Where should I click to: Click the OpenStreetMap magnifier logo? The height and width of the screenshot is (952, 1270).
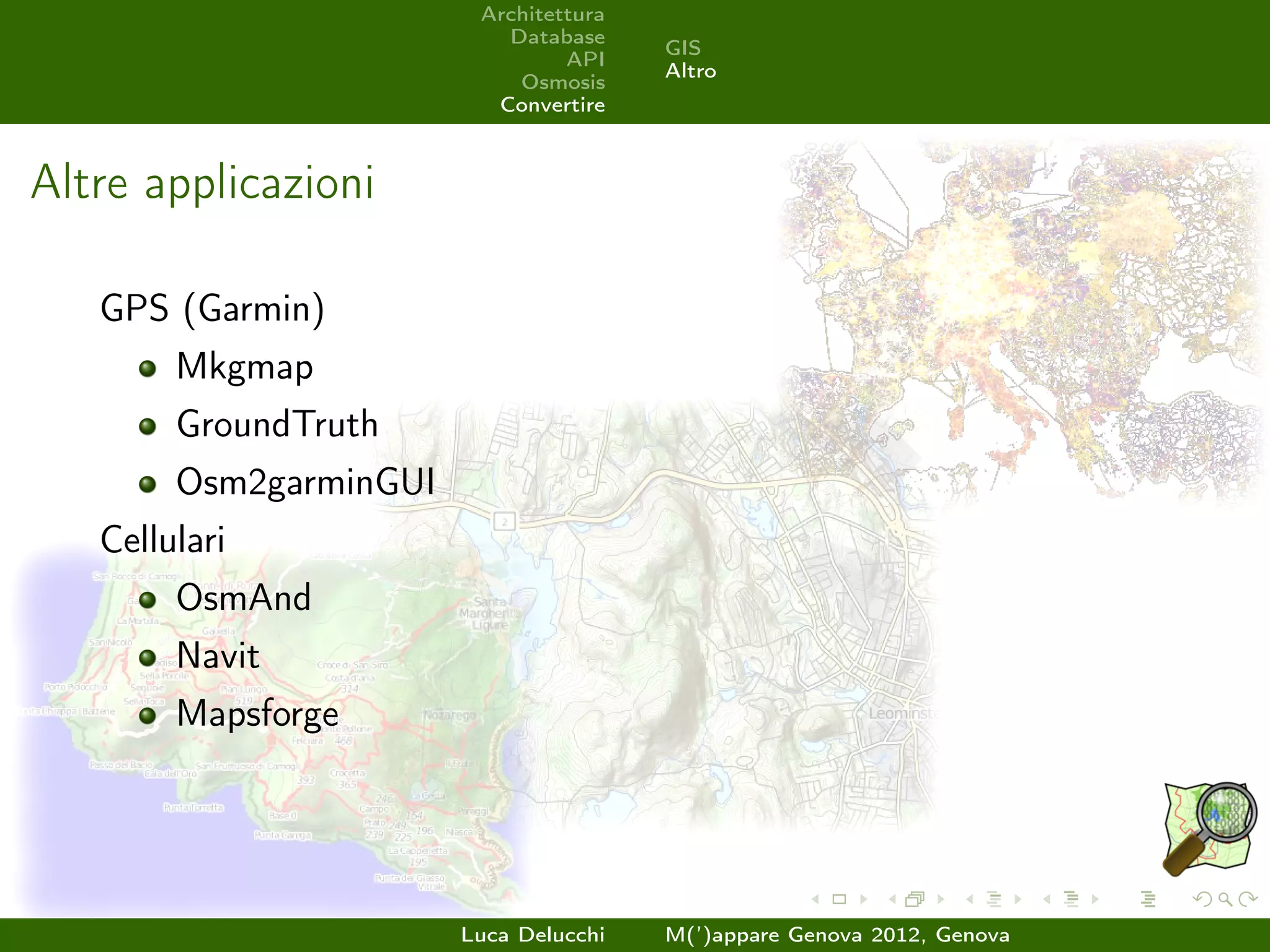coord(1210,829)
